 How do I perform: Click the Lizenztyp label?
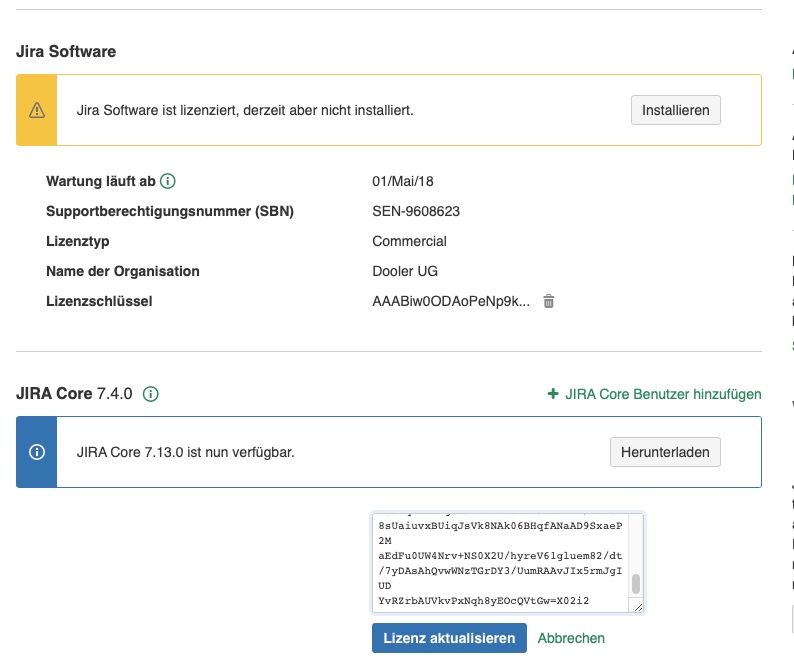coord(77,241)
